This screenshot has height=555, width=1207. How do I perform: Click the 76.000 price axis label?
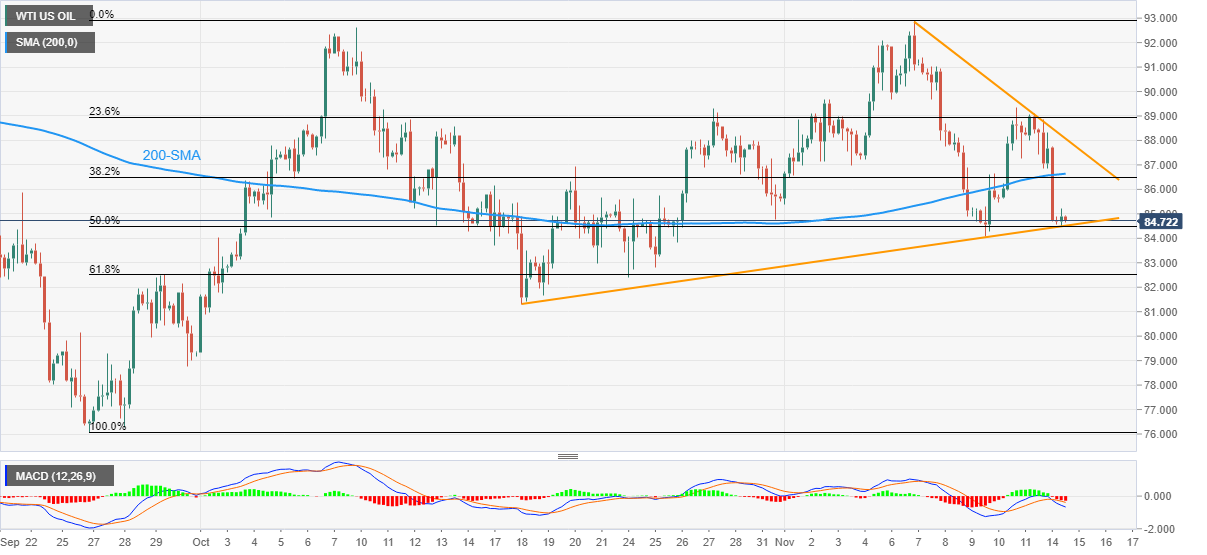1167,435
